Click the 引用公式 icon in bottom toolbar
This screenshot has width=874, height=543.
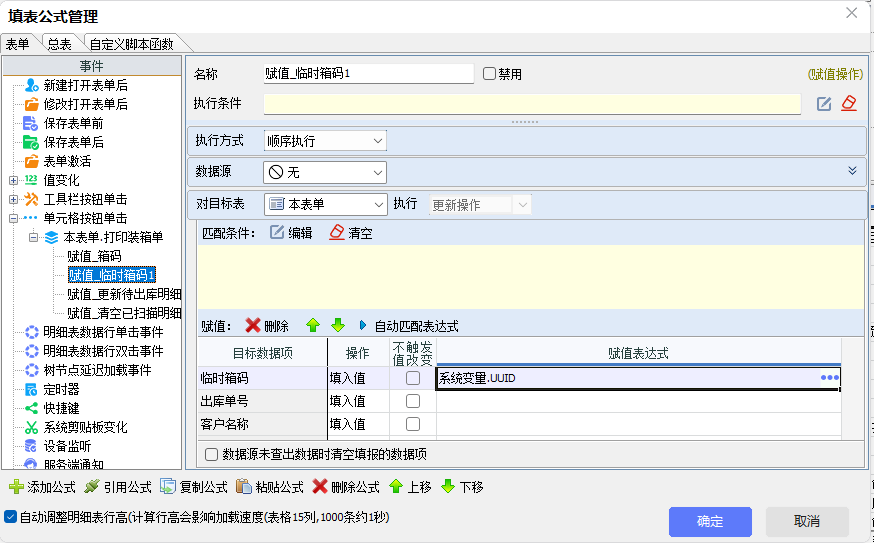(x=92, y=487)
